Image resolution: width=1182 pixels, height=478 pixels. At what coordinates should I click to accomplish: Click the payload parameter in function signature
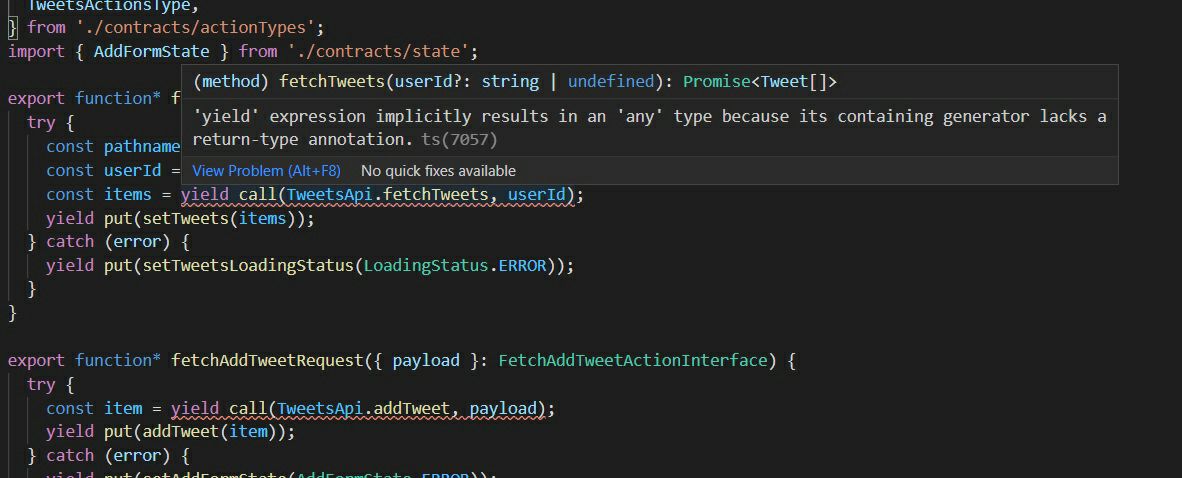coord(426,360)
